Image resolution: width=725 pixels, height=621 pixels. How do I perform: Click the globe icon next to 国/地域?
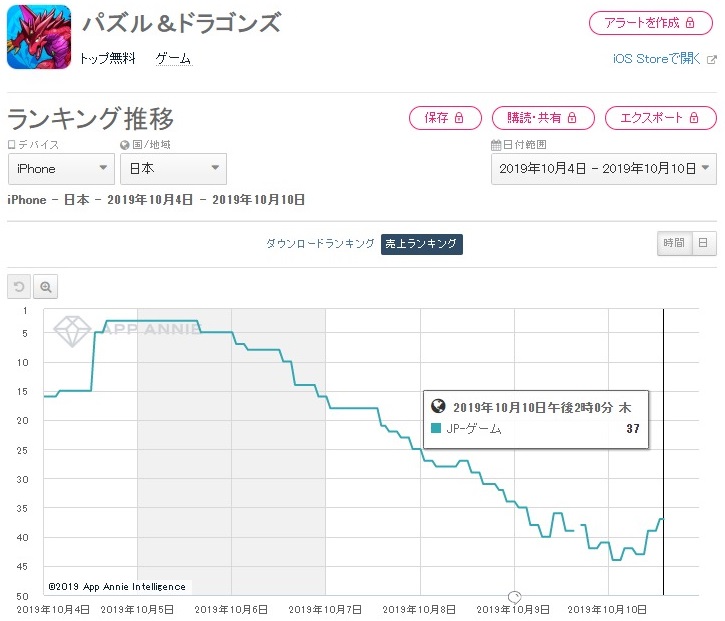pyautogui.click(x=125, y=145)
